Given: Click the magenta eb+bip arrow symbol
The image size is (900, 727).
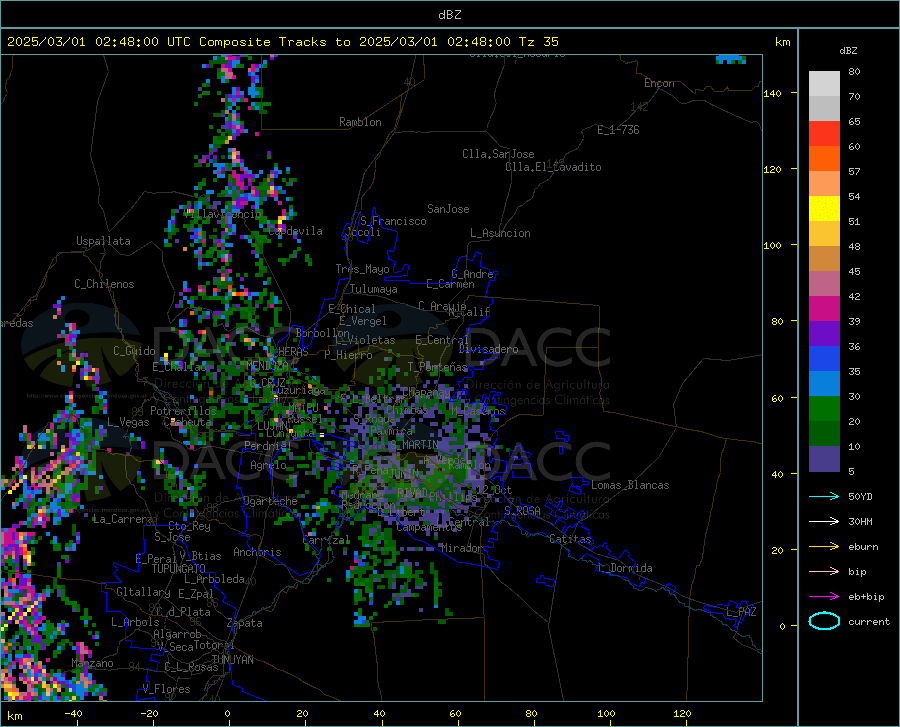Looking at the screenshot, I should 824,596.
